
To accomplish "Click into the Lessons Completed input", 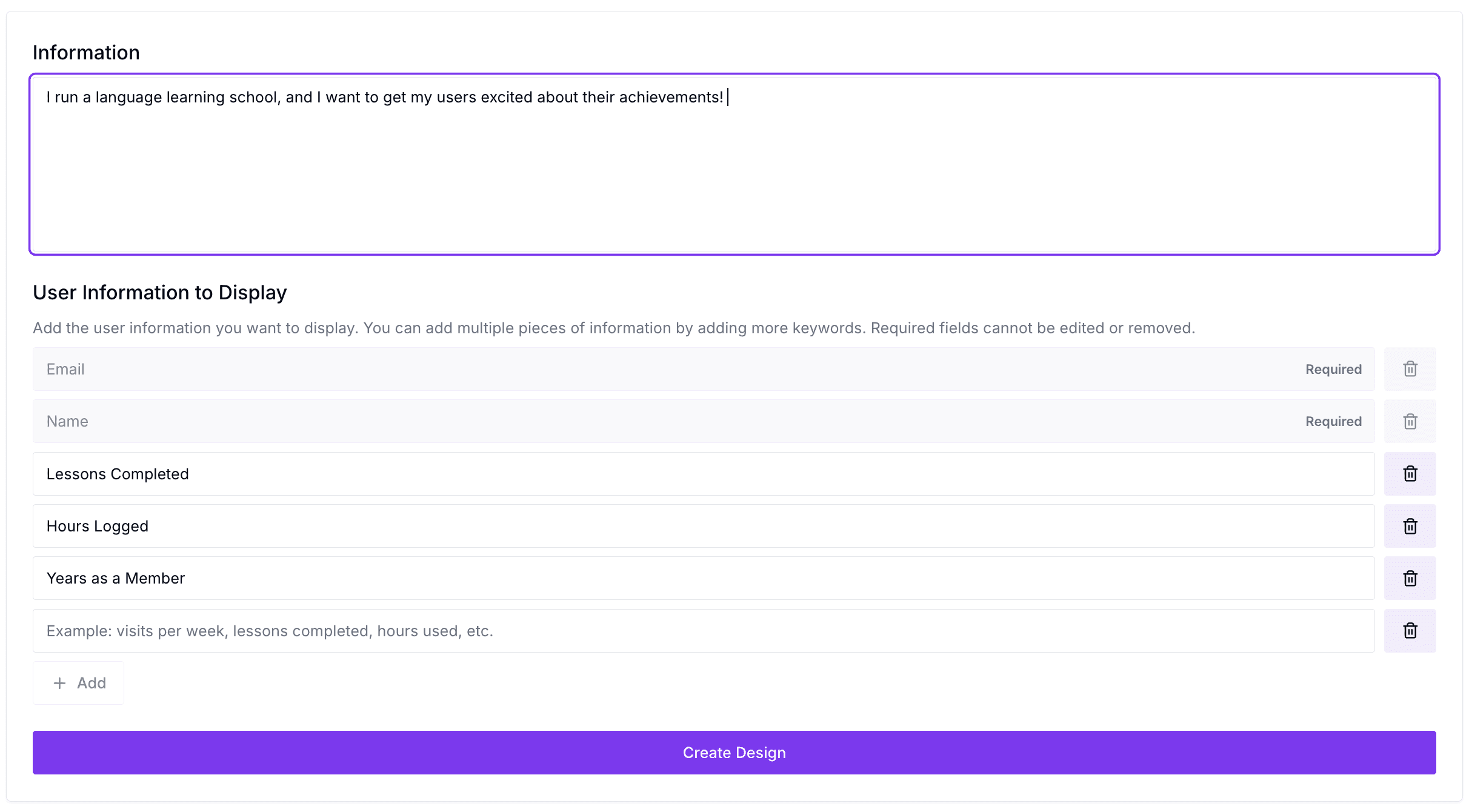I will click(x=704, y=474).
